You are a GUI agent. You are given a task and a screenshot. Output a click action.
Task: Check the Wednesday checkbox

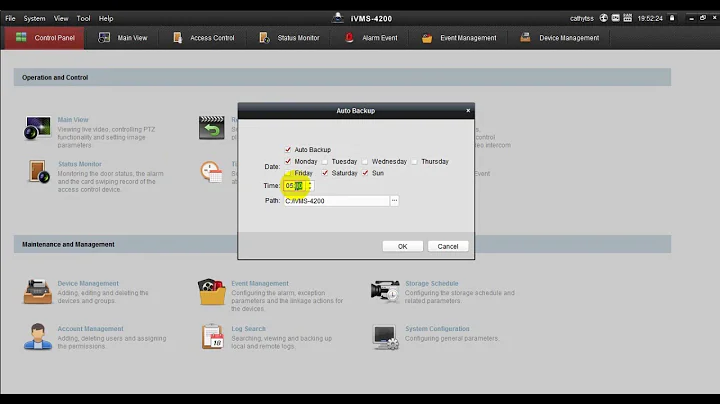click(365, 162)
